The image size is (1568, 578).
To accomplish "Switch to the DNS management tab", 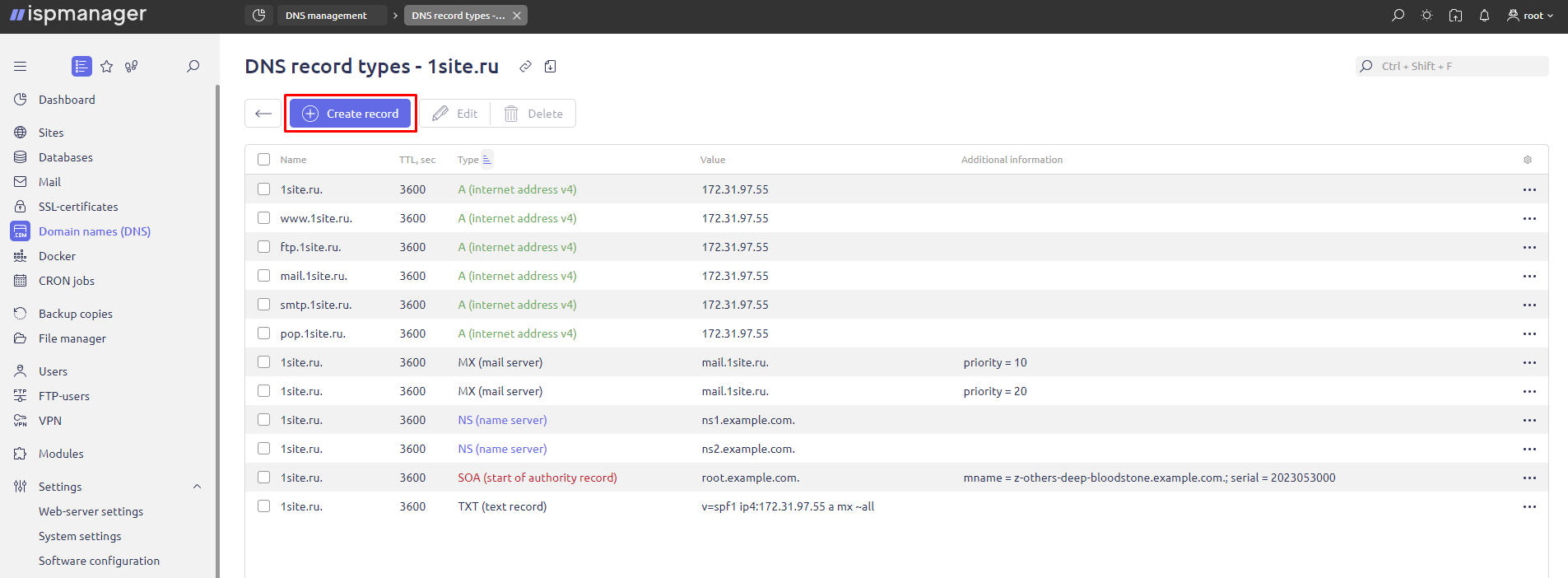I will (x=332, y=15).
